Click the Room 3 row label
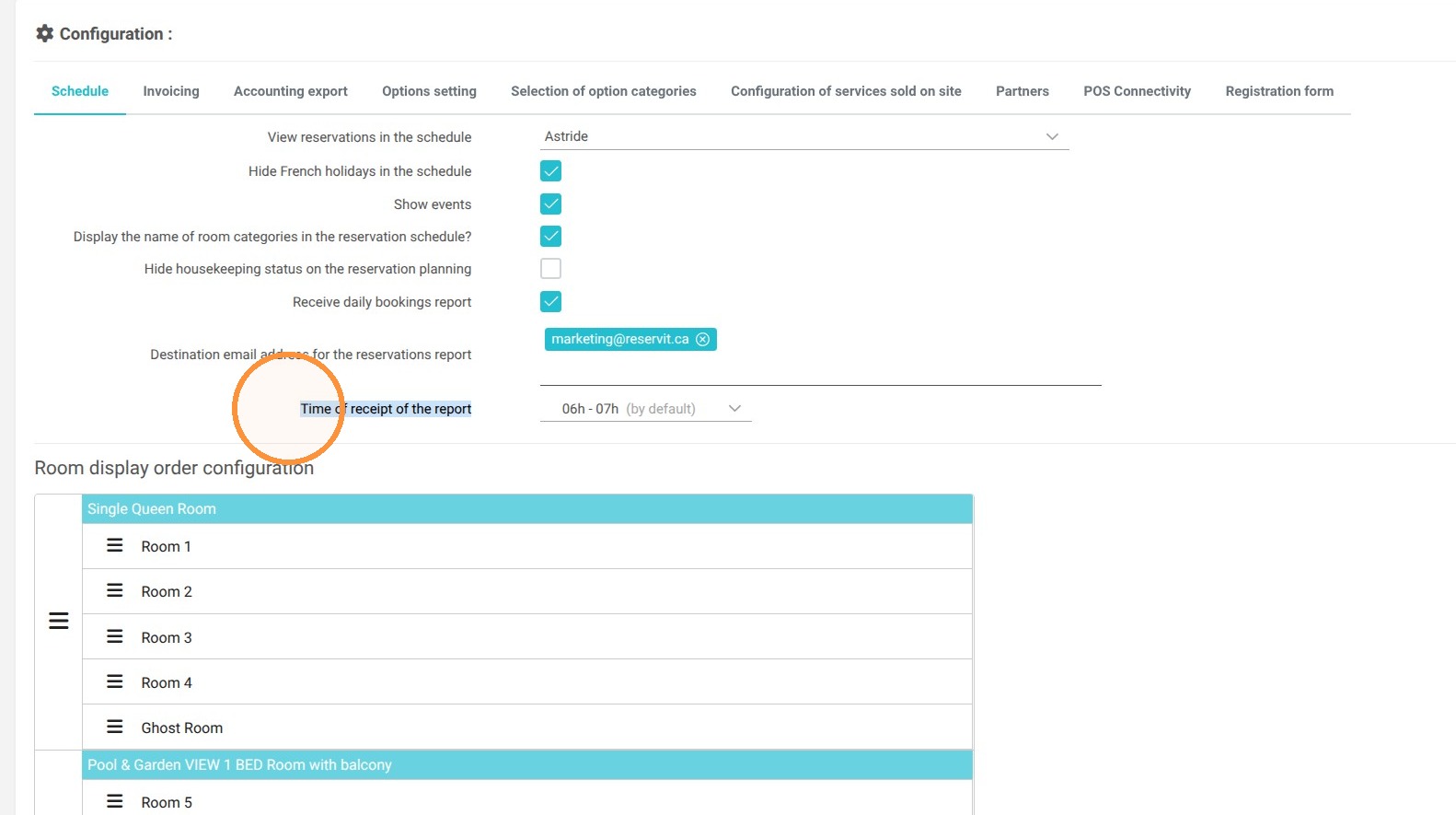The width and height of the screenshot is (1456, 815). pos(167,637)
